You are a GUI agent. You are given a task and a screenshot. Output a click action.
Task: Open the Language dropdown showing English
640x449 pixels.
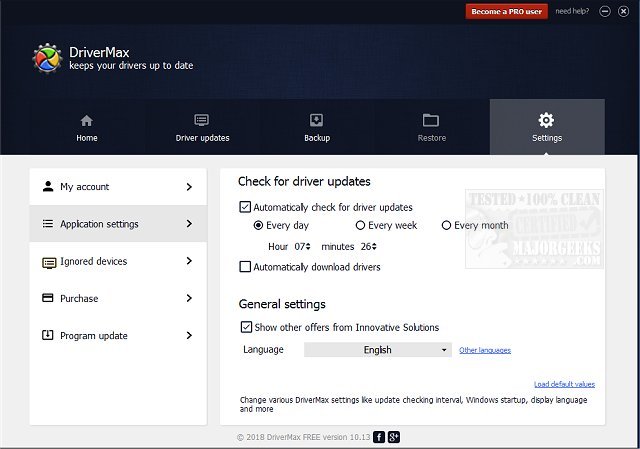pyautogui.click(x=378, y=350)
